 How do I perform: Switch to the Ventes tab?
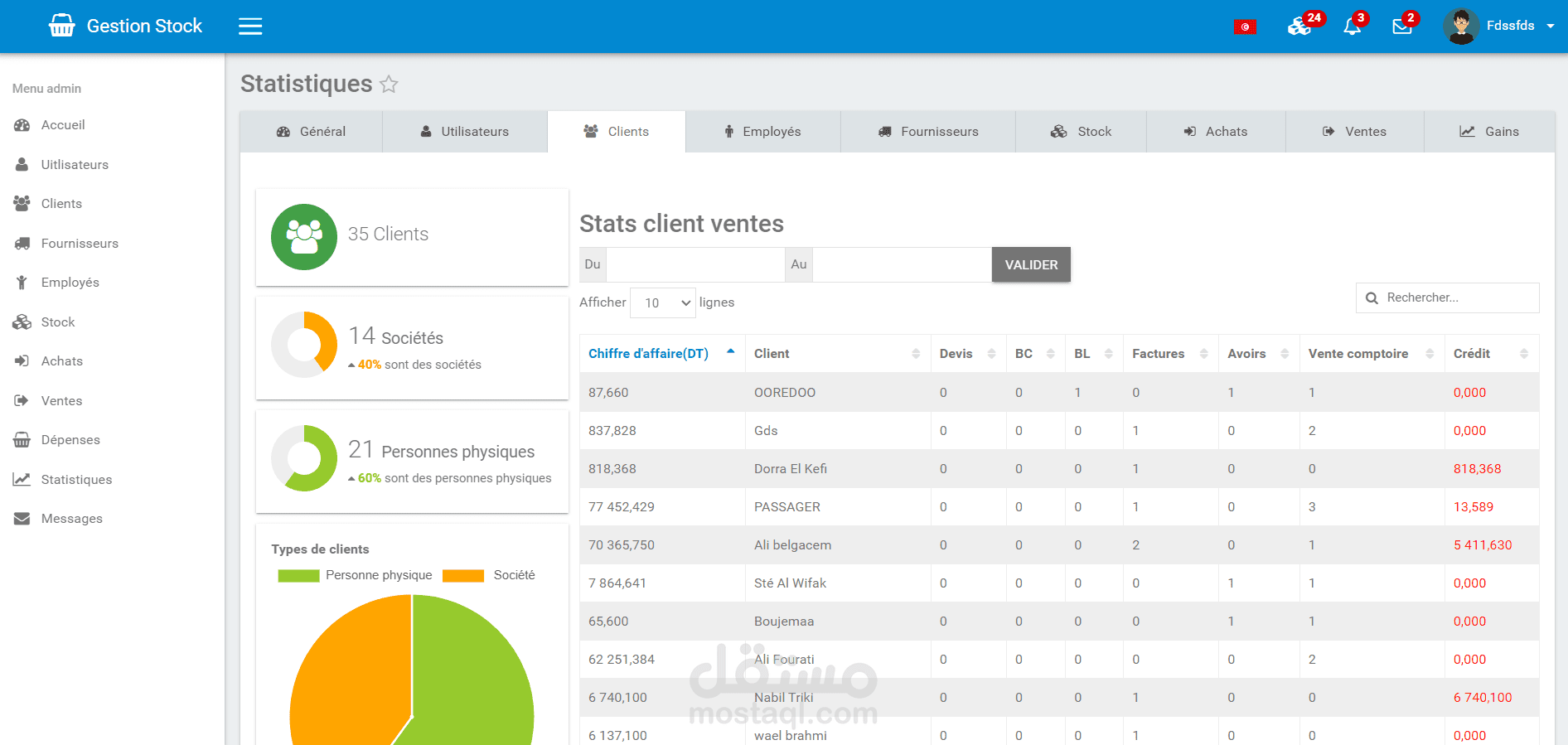tap(1355, 132)
